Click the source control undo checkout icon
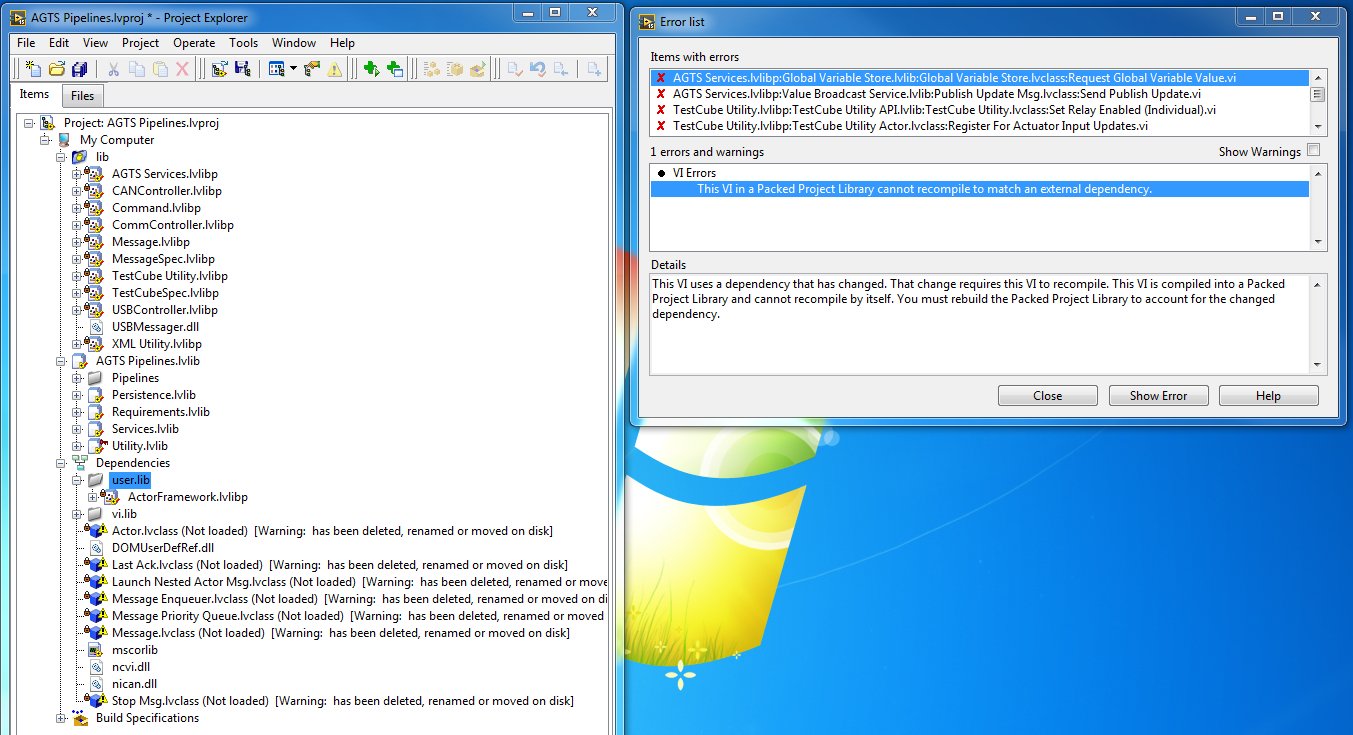 (537, 69)
